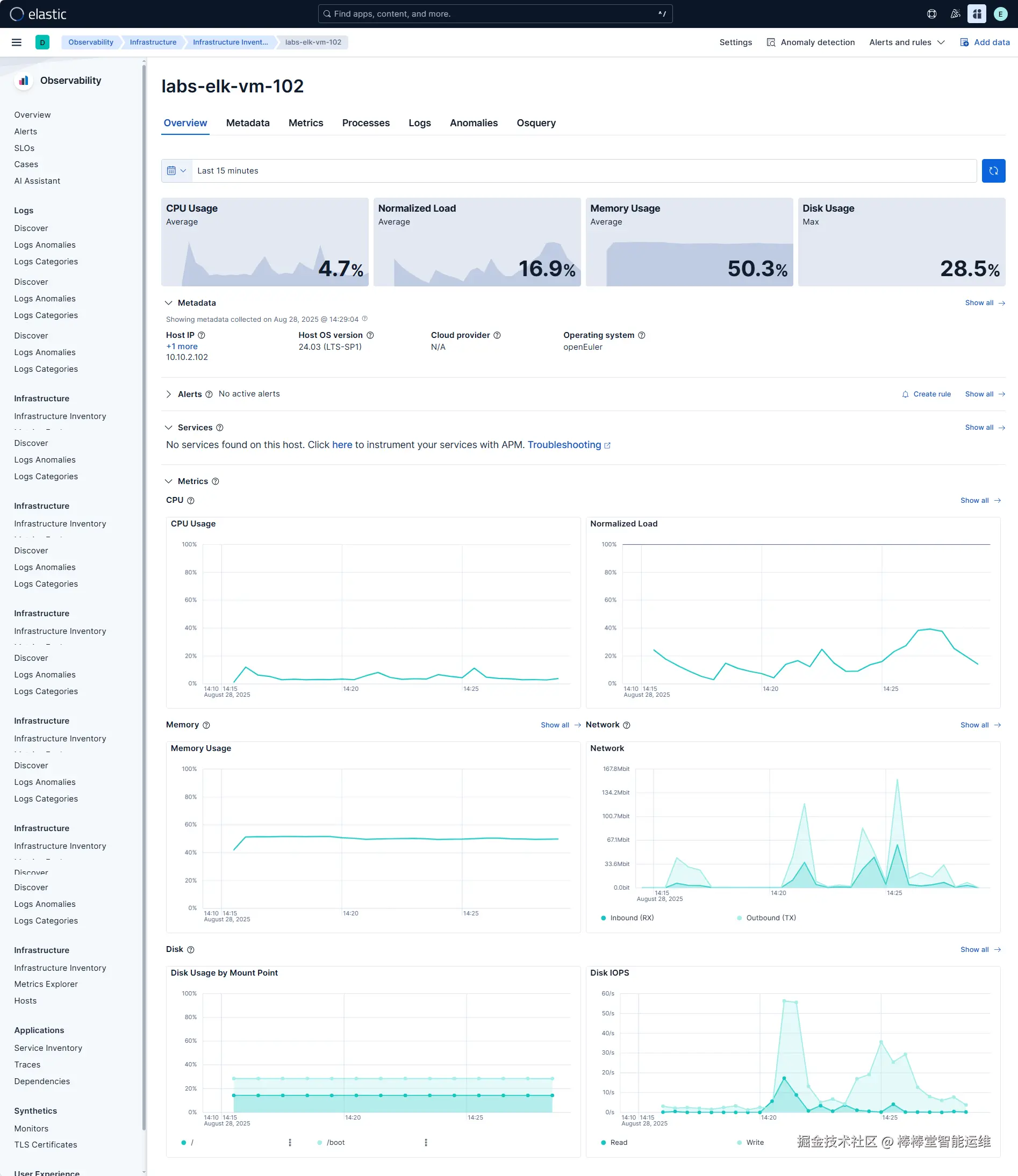Click the refresh button next to time range
This screenshot has width=1018, height=1176.
click(x=993, y=171)
